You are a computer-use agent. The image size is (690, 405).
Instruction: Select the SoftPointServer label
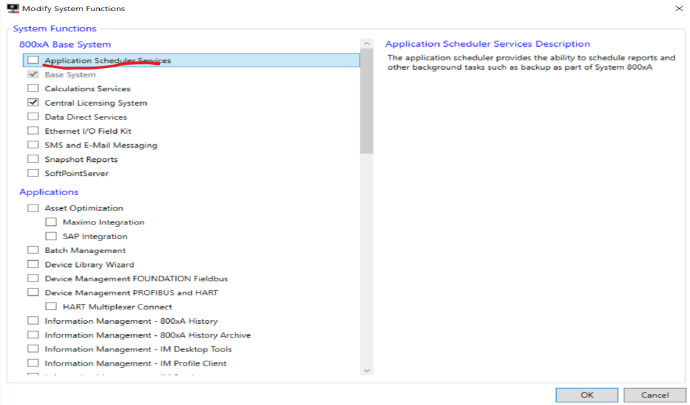[77, 173]
